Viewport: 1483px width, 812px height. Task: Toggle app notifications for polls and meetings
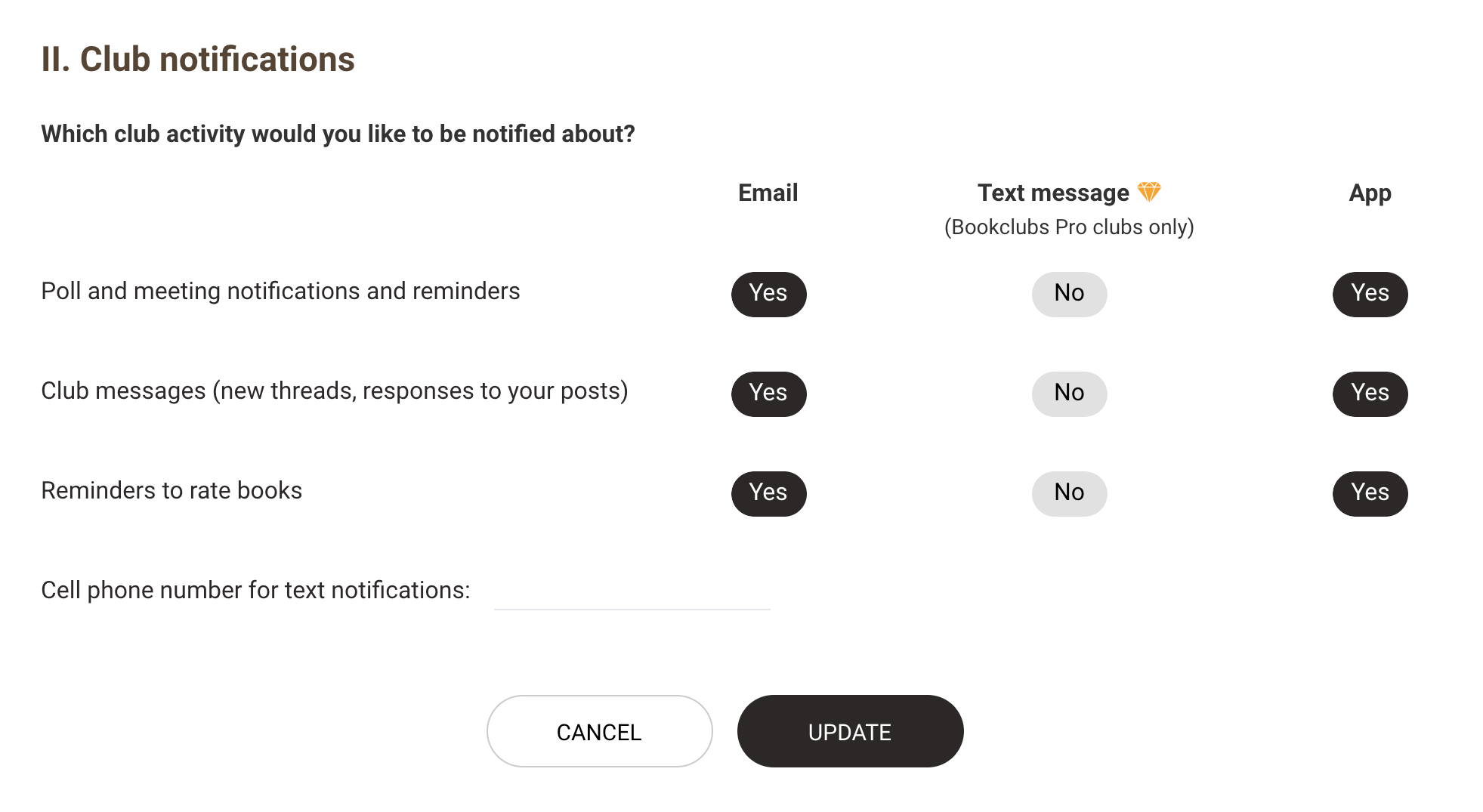point(1370,294)
